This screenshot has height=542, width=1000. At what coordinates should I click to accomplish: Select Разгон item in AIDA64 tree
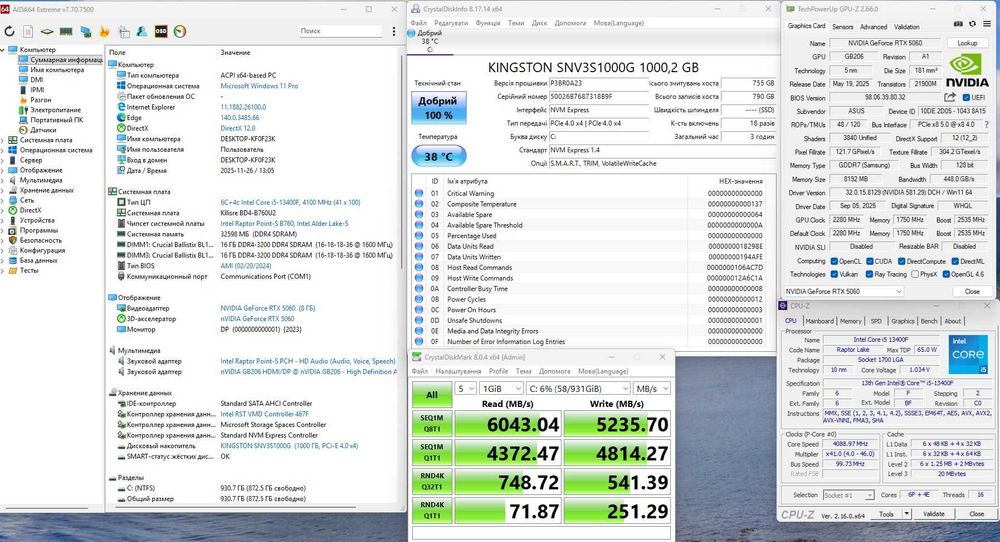(40, 100)
